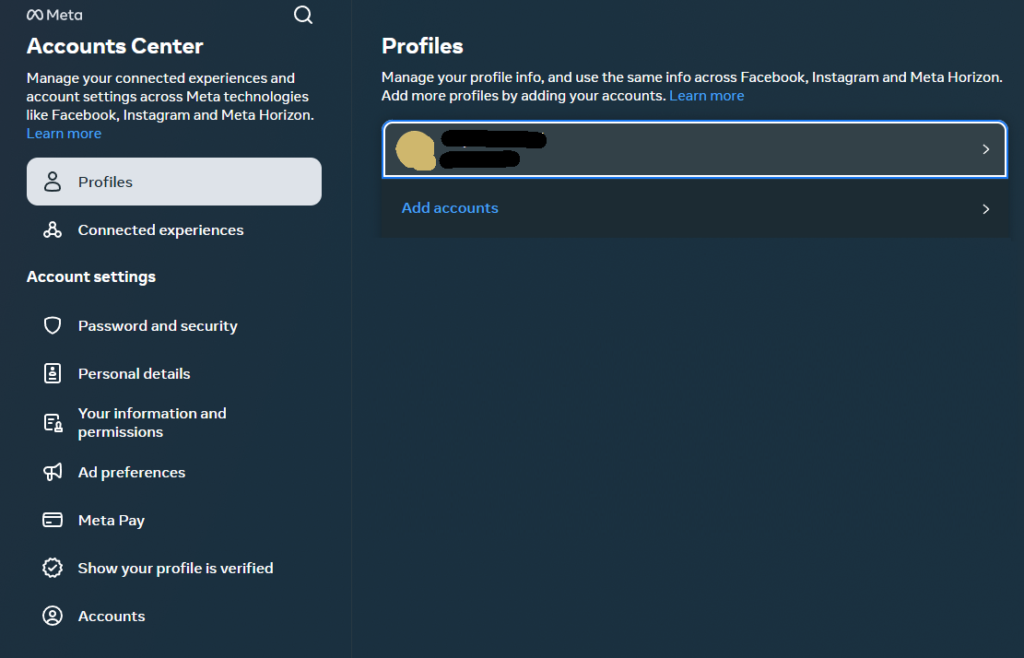
Task: Expand the Add accounts chevron
Action: click(986, 209)
